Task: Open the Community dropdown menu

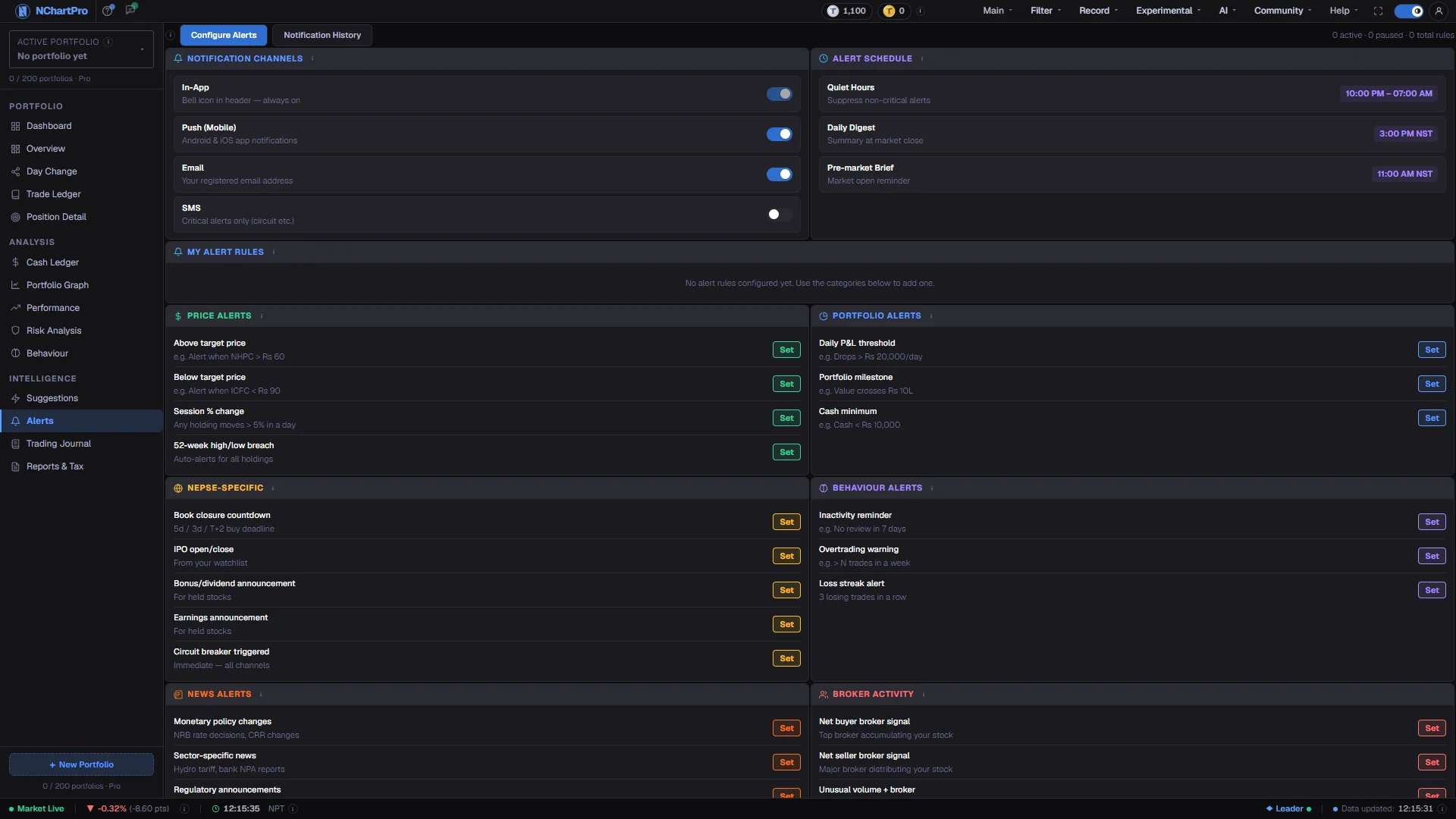Action: point(1282,11)
